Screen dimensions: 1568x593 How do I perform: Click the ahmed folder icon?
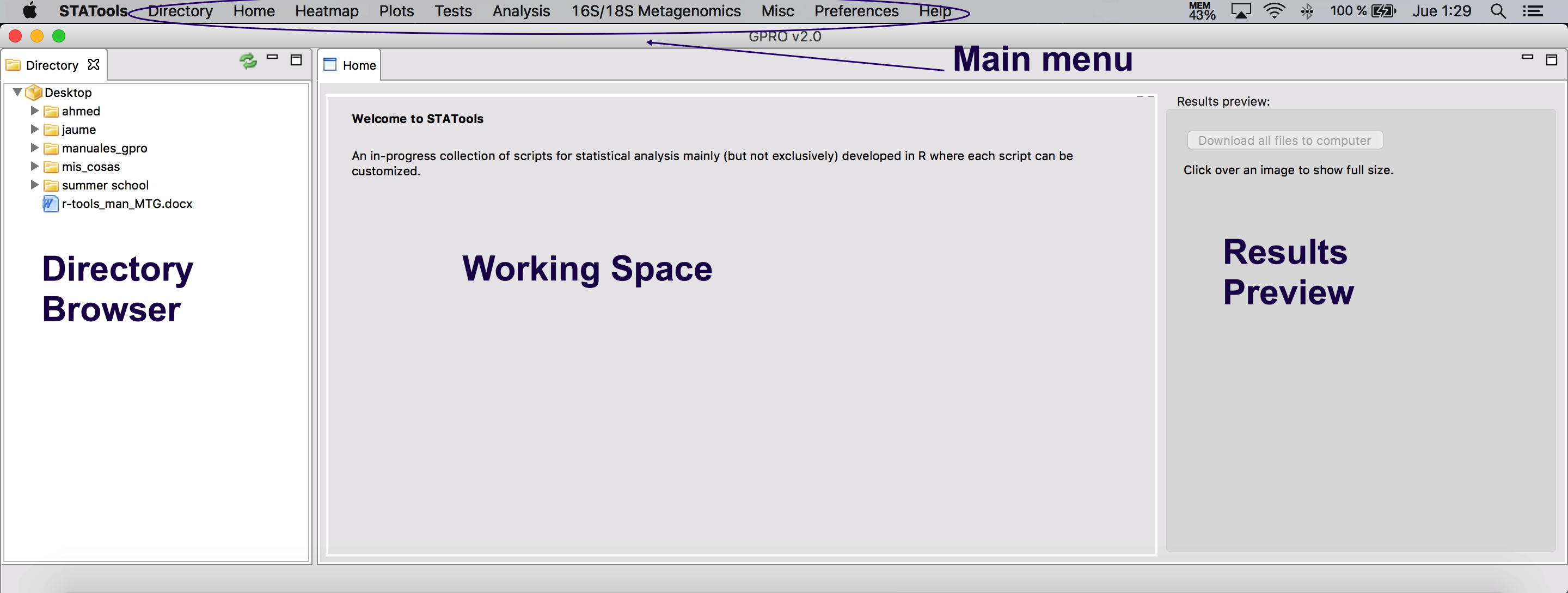coord(51,112)
